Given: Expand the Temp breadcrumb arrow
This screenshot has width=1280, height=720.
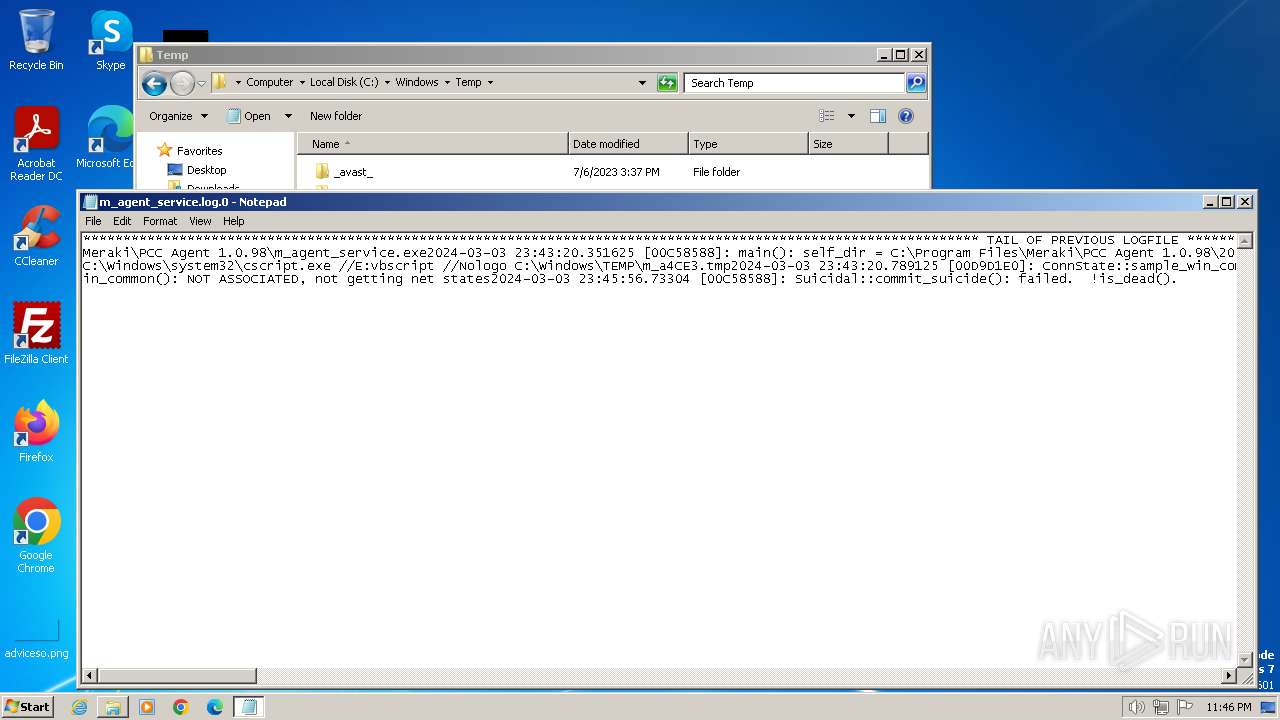Looking at the screenshot, I should pos(490,83).
